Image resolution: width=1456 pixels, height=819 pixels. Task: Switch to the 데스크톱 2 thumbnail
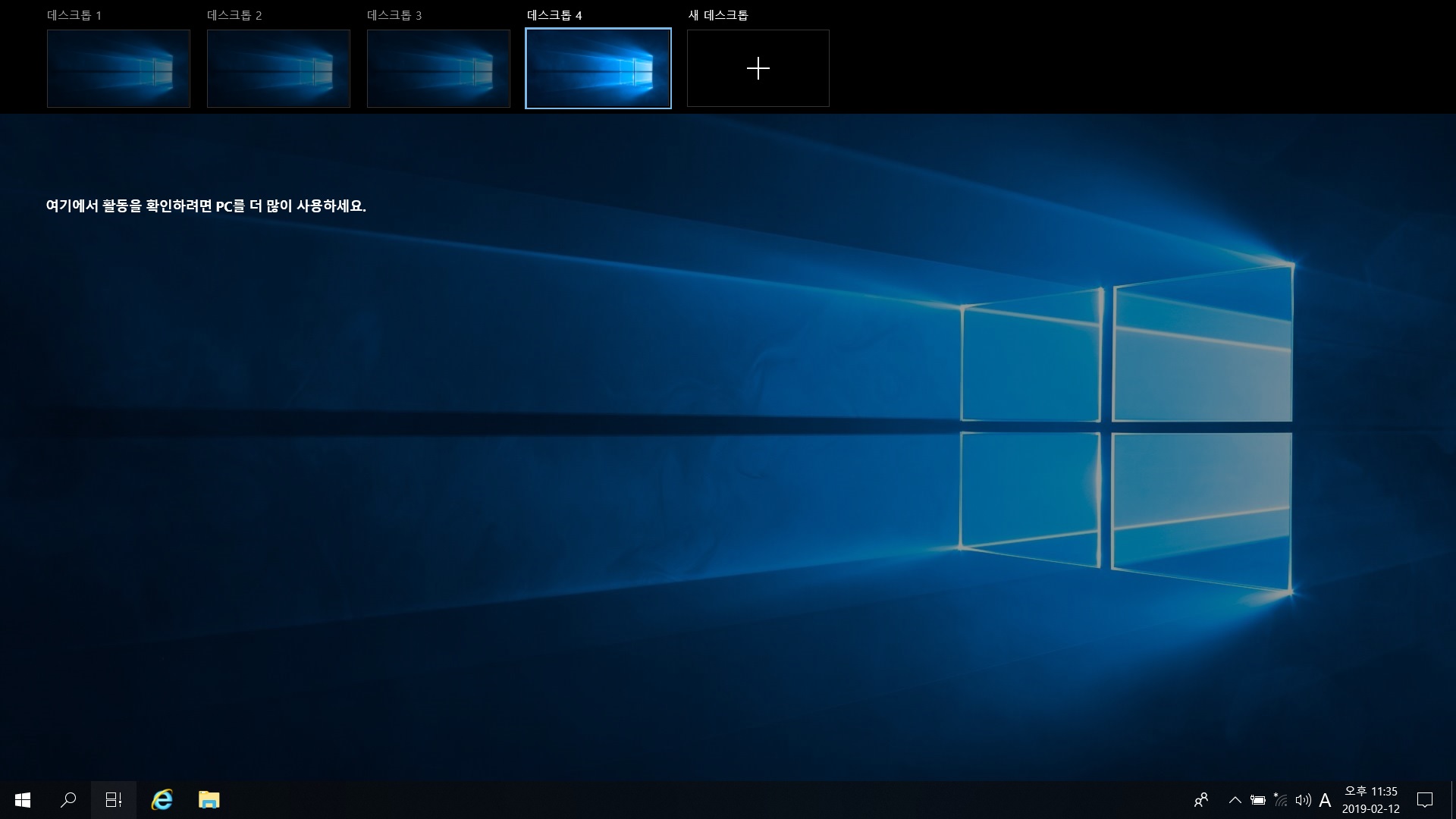278,68
